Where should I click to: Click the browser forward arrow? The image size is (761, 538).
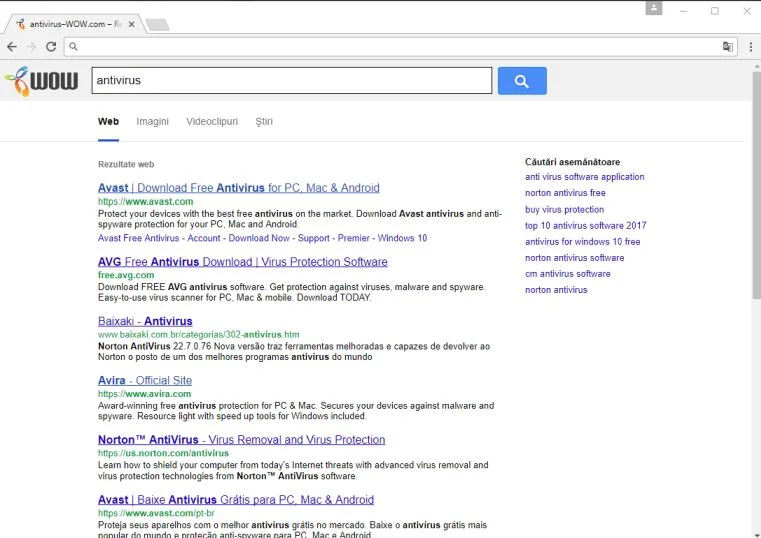pyautogui.click(x=32, y=47)
